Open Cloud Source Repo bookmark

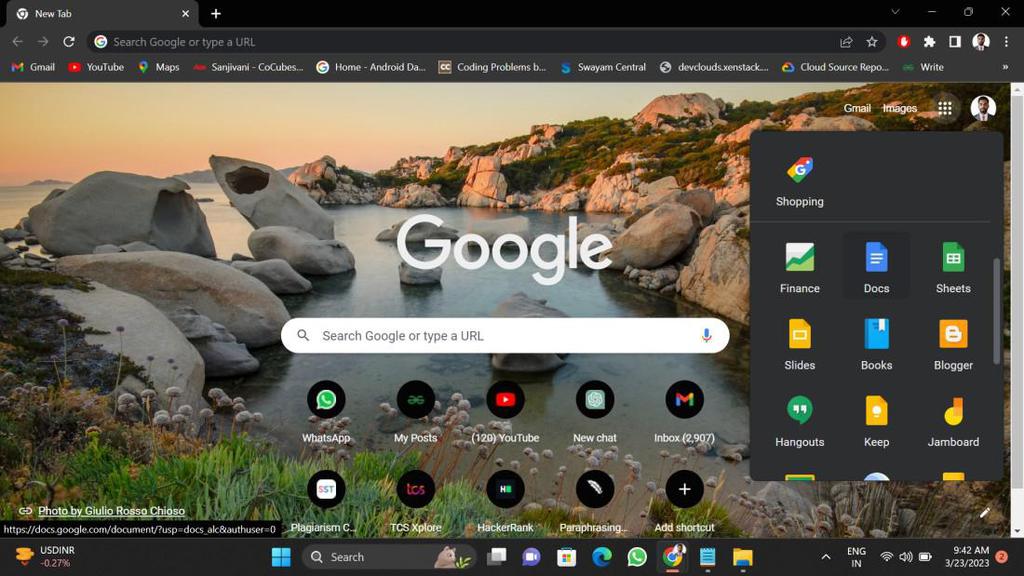(835, 67)
